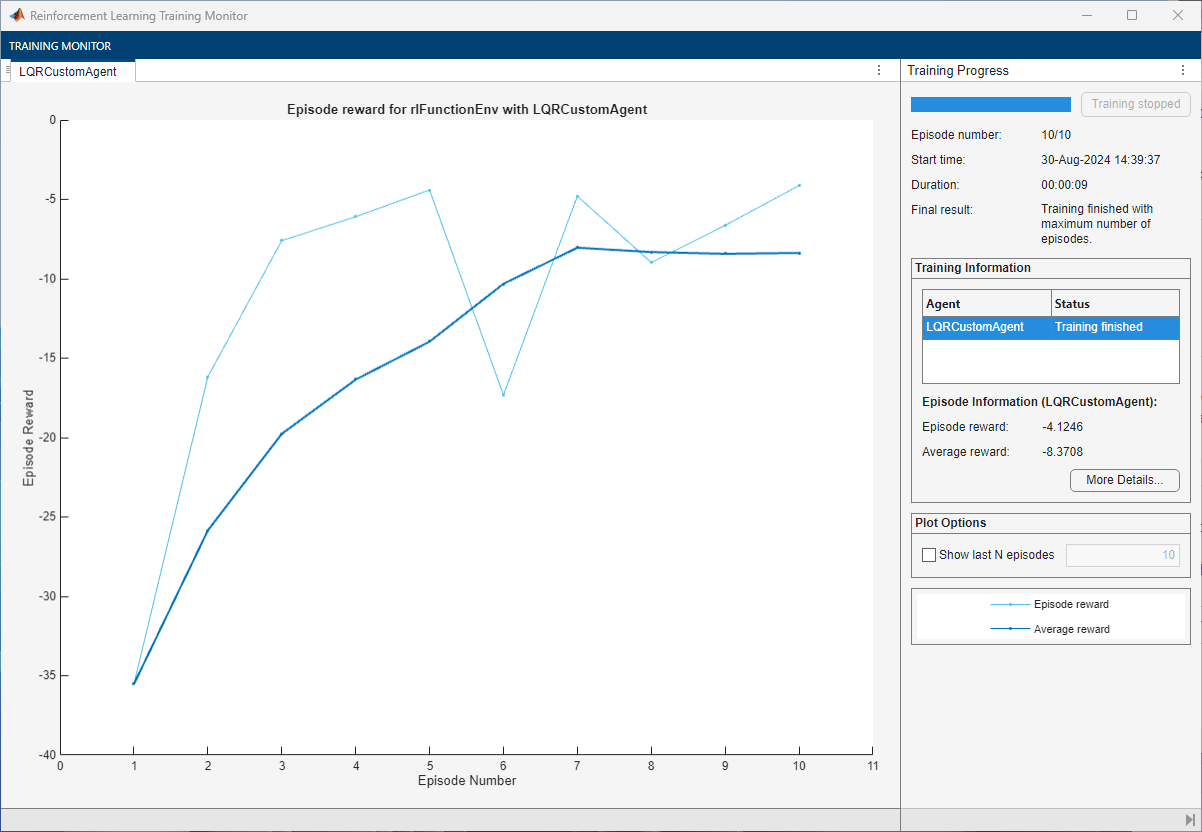Screen dimensions: 1202x832
Task: Click the Training Information section header
Action: click(973, 268)
